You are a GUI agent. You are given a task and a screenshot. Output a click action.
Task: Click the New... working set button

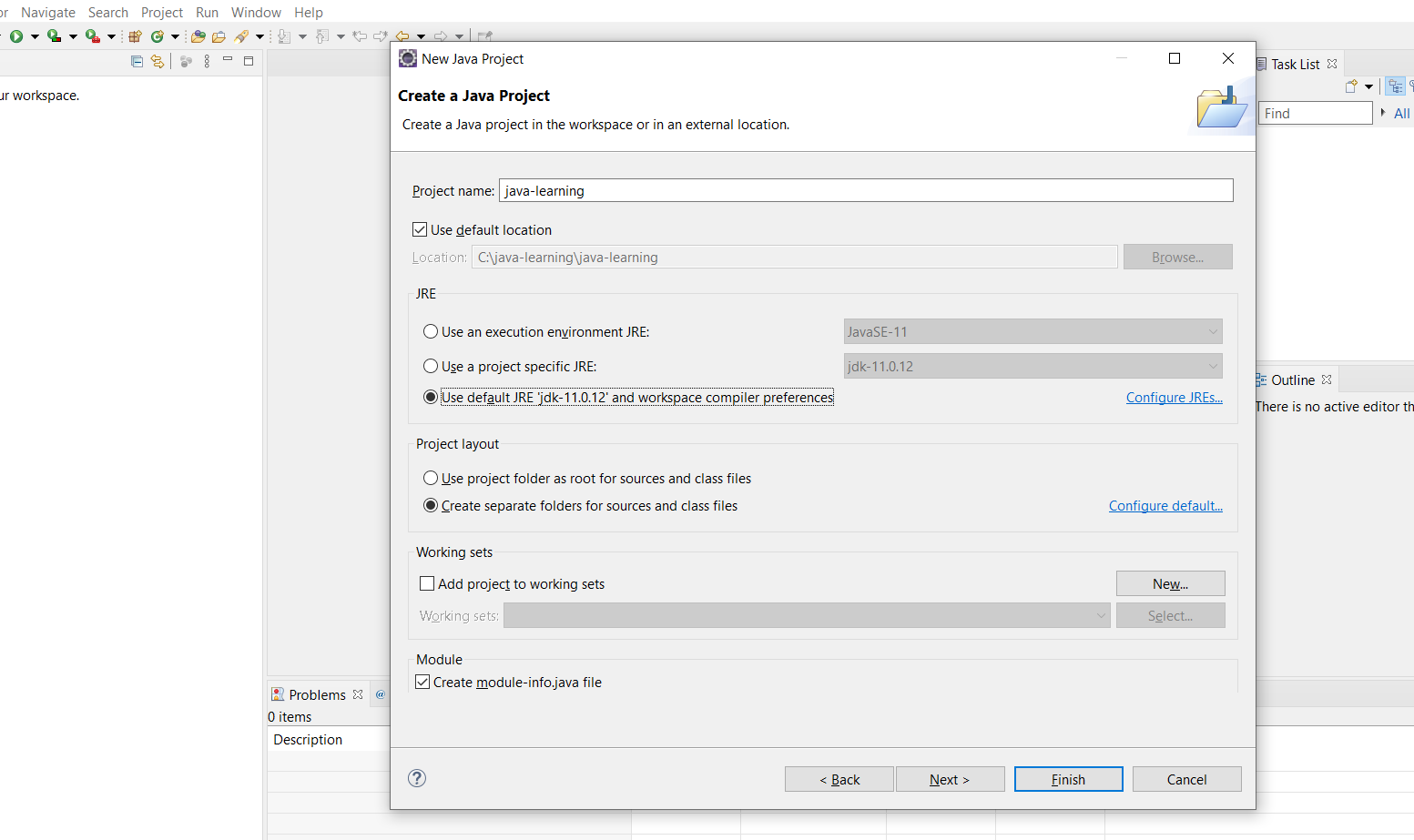1170,583
